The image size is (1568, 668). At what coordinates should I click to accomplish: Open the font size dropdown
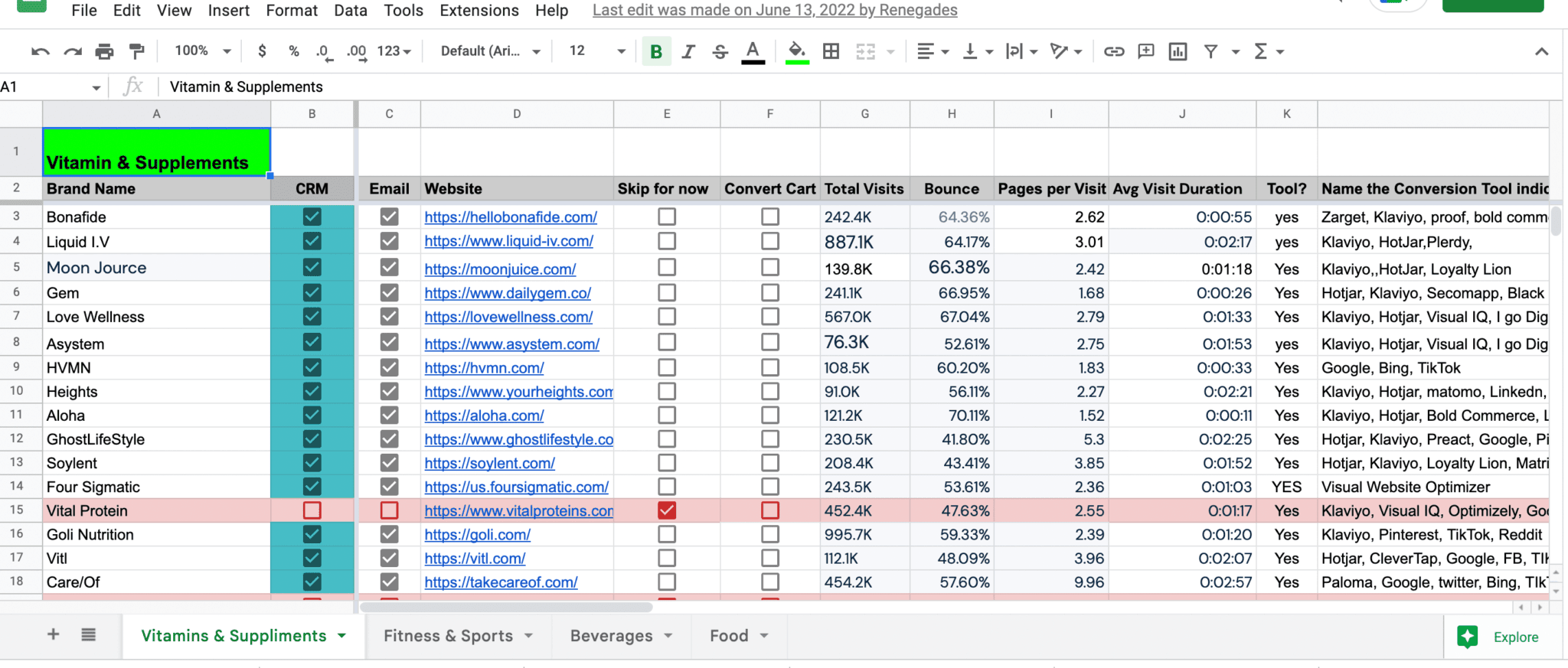click(x=597, y=51)
